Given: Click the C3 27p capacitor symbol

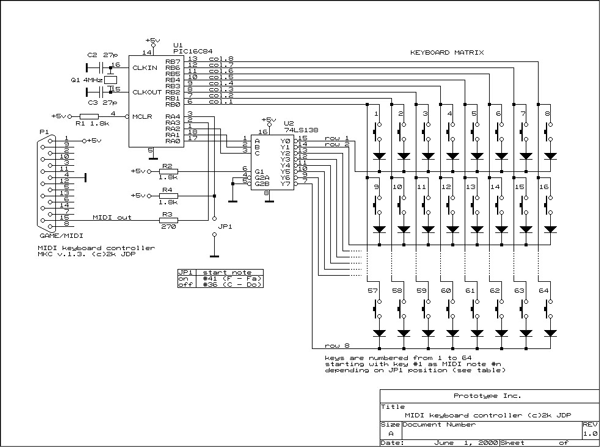Looking at the screenshot, I should tap(101, 92).
